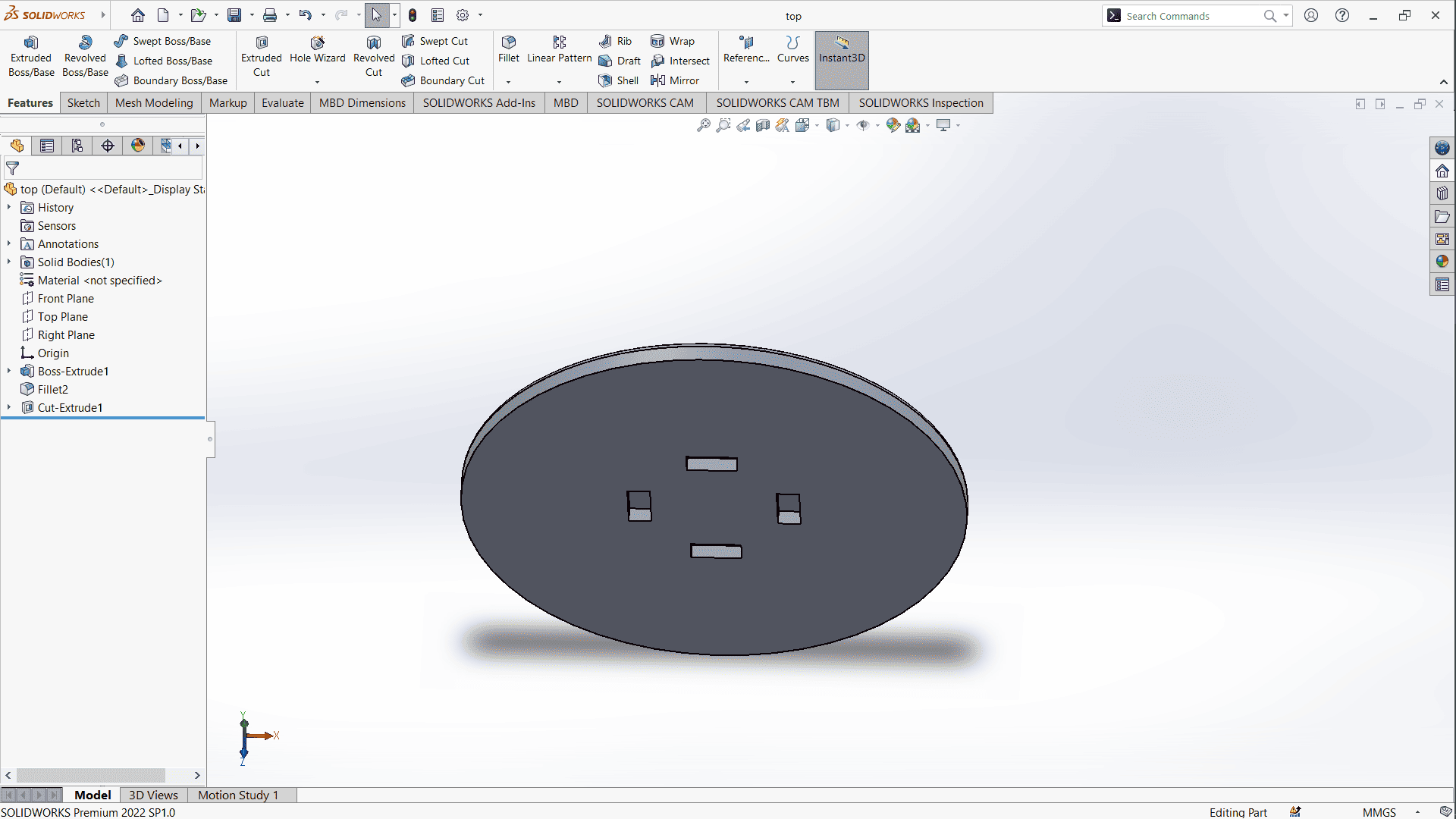Screen dimensions: 1456x819
Task: Open Hide/Show Items dropdown arrow
Action: pyautogui.click(x=877, y=126)
